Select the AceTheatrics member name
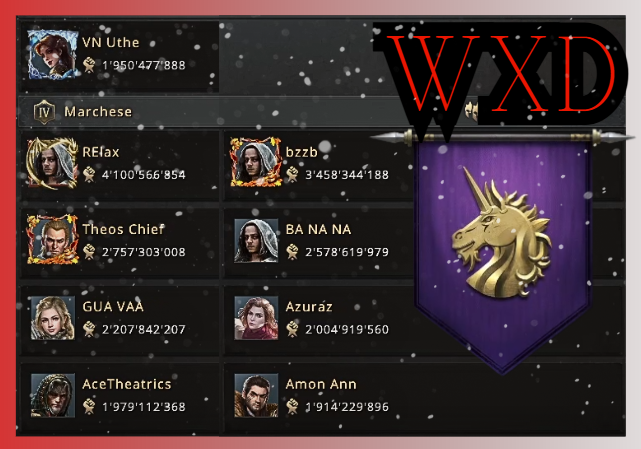 coord(127,384)
